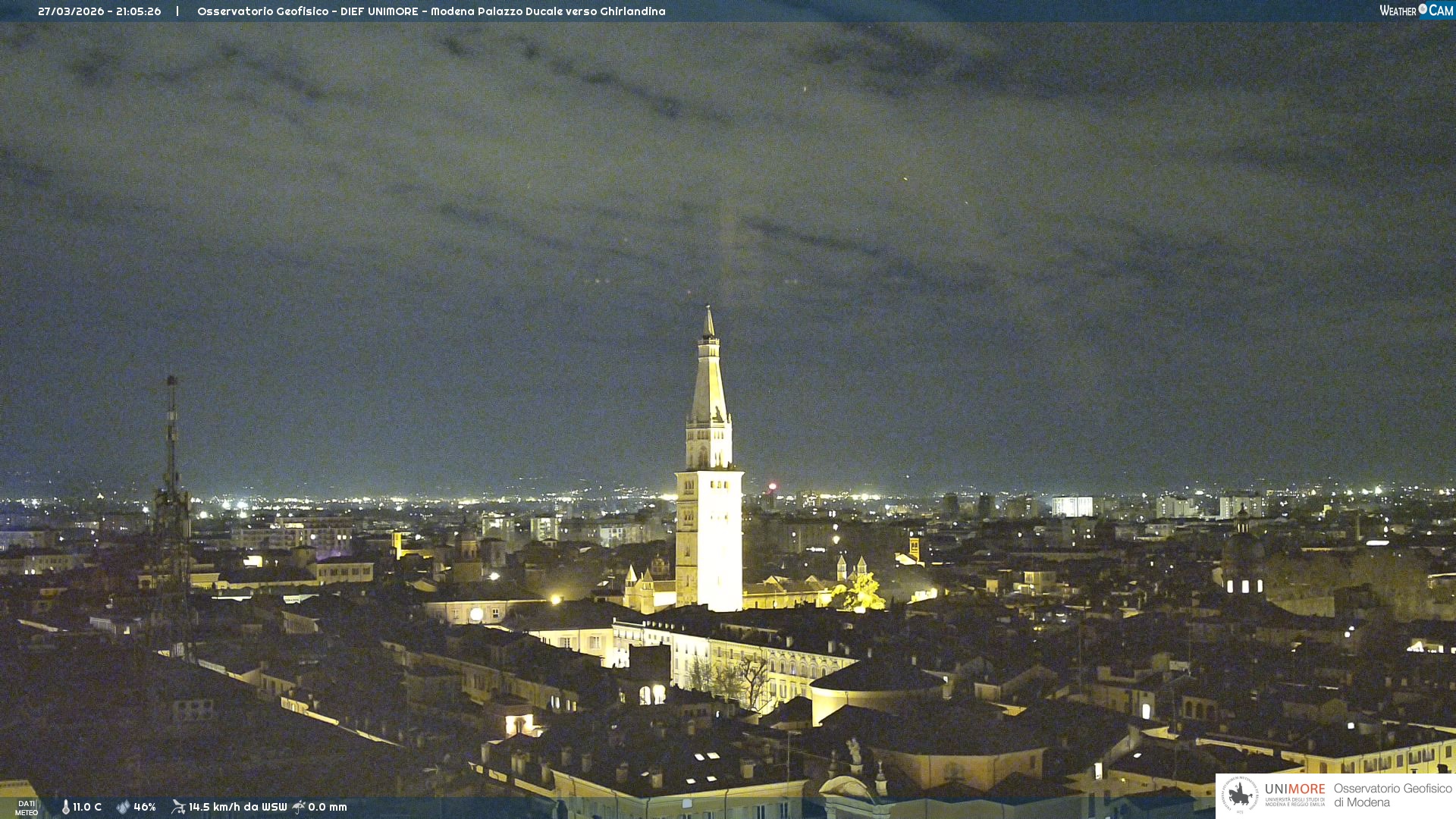Click the WeatherCam camera lens icon
Viewport: 1456px width, 819px height.
(x=1423, y=9)
